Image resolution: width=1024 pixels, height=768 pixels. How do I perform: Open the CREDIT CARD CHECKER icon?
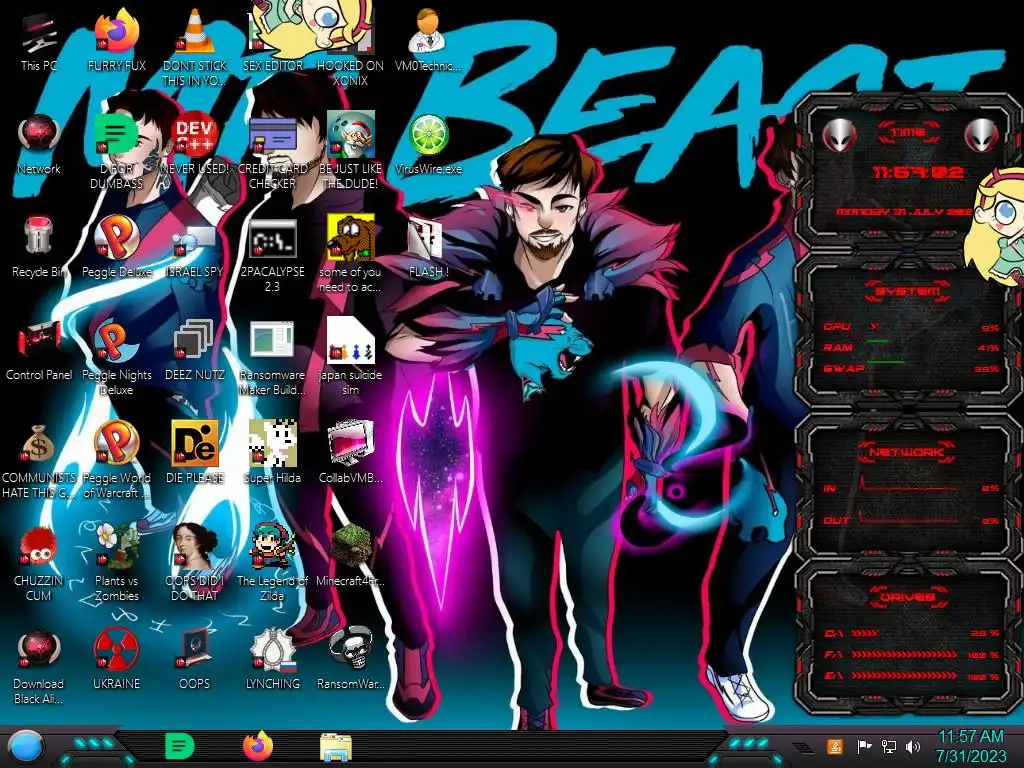pos(272,152)
